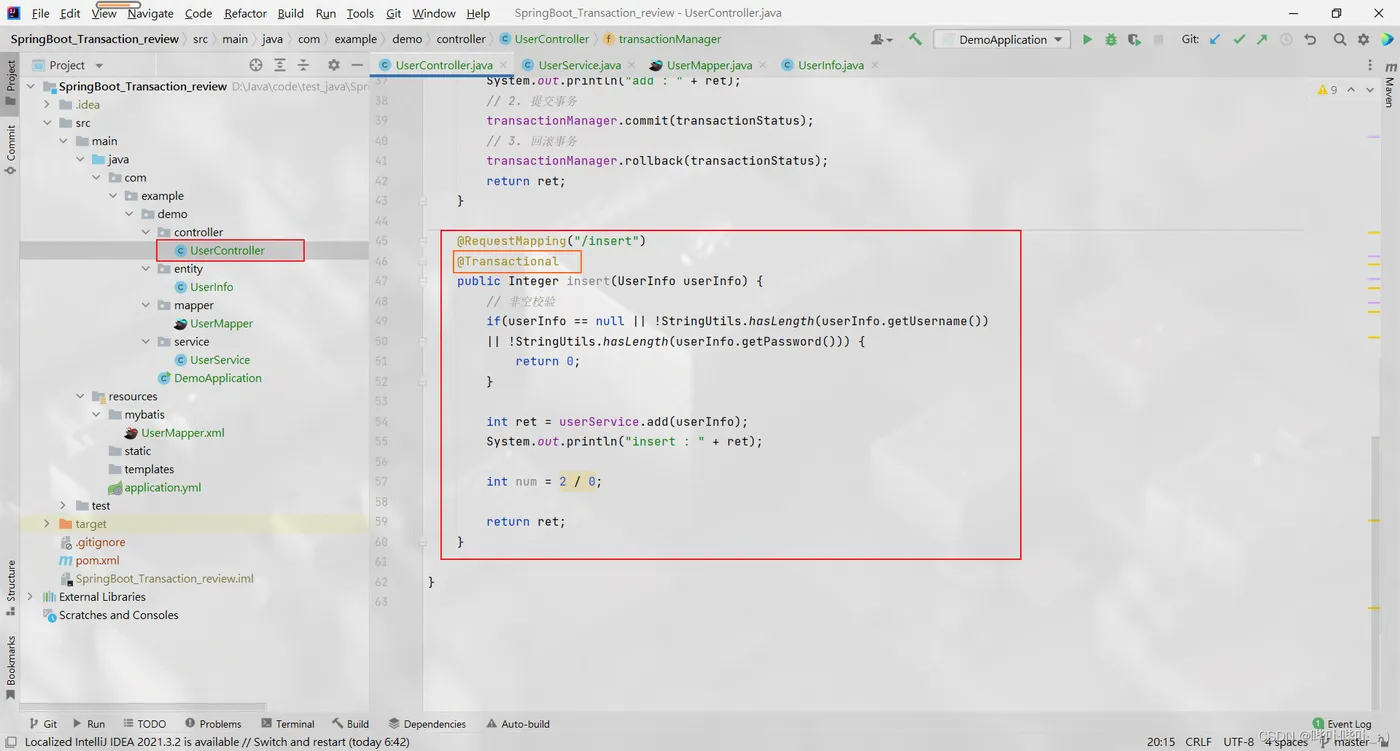The width and height of the screenshot is (1400, 751).
Task: Build project with the hammer icon
Action: point(915,39)
